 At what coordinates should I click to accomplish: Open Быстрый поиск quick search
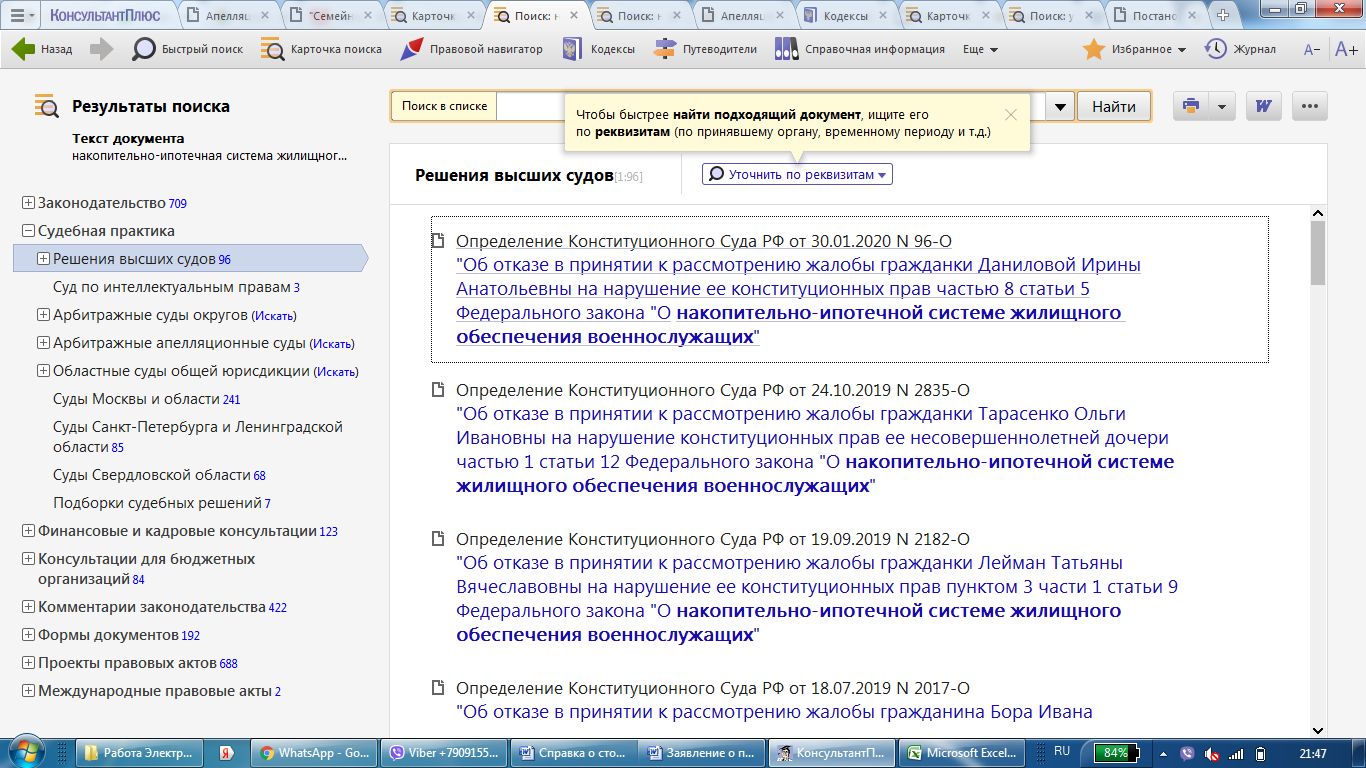coord(188,49)
